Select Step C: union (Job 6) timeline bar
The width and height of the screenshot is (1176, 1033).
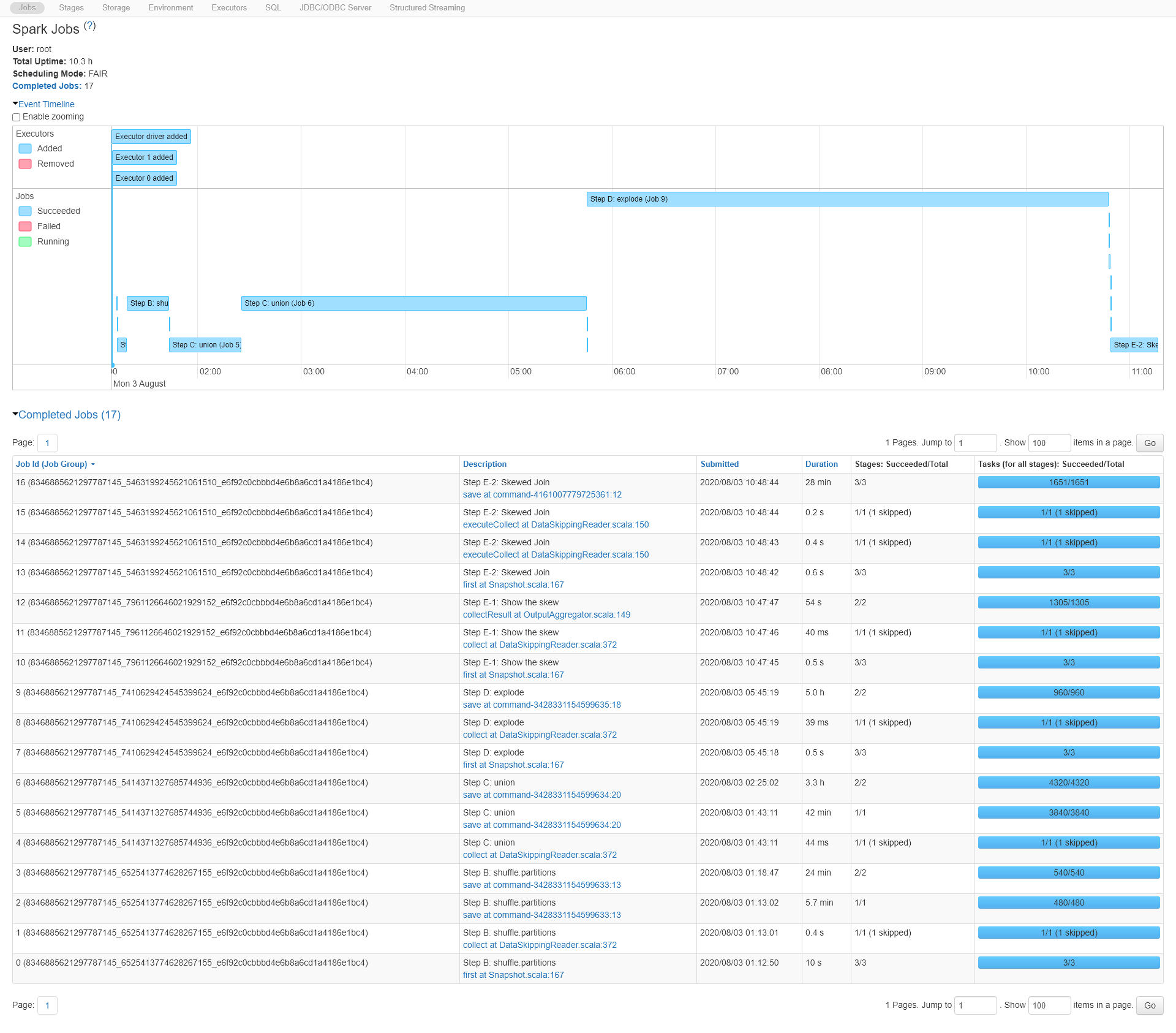point(413,303)
